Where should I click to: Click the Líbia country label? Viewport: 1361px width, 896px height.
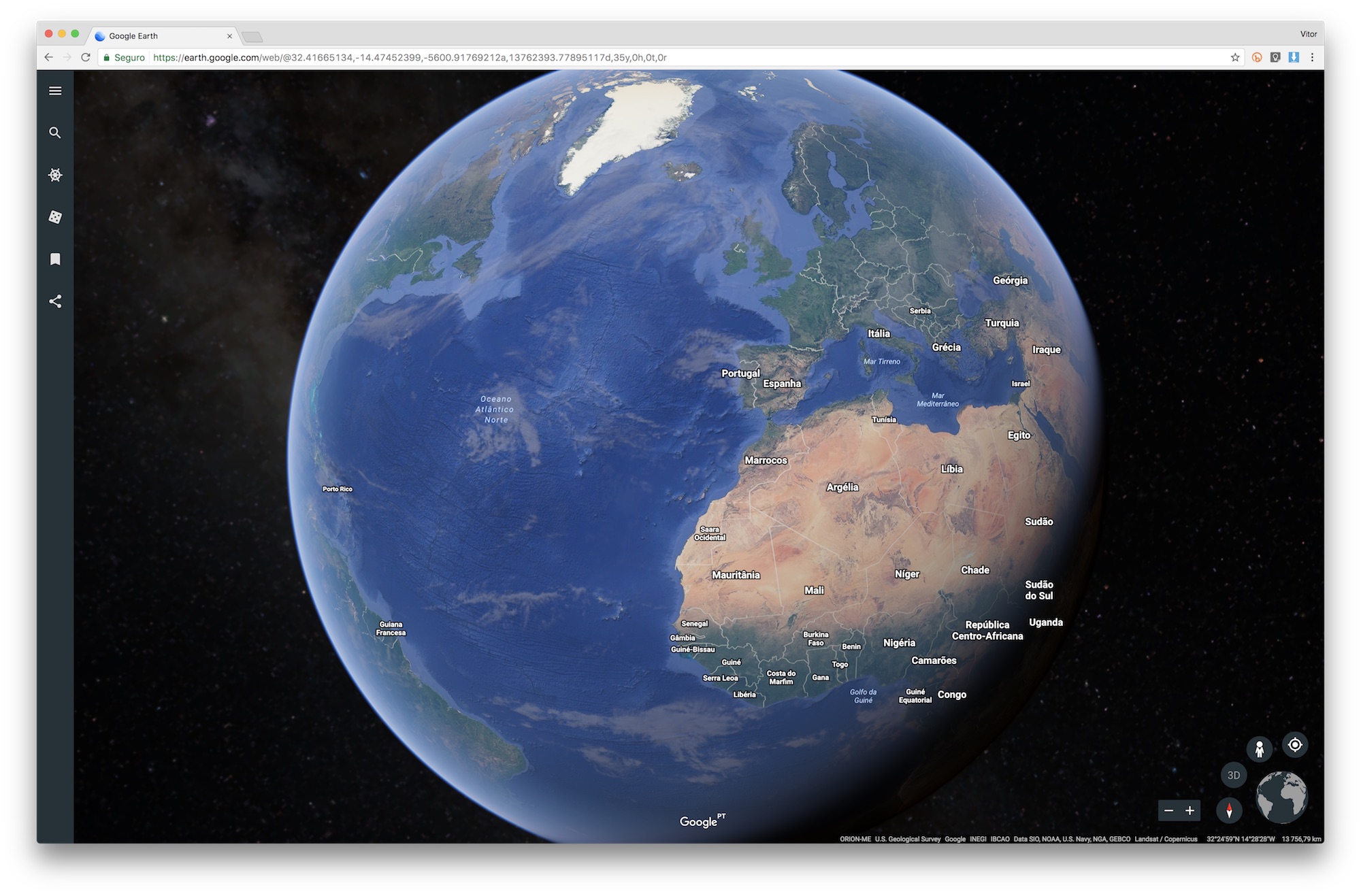tap(952, 469)
